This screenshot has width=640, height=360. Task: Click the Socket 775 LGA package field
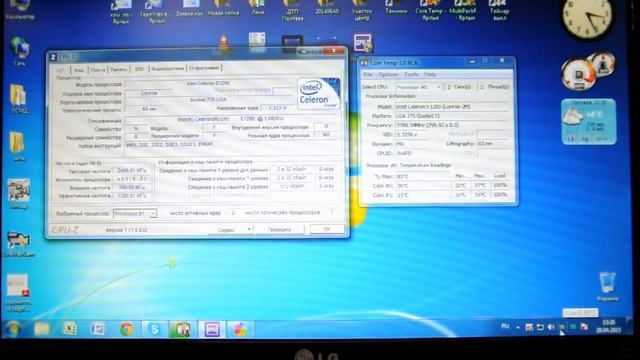click(x=208, y=100)
